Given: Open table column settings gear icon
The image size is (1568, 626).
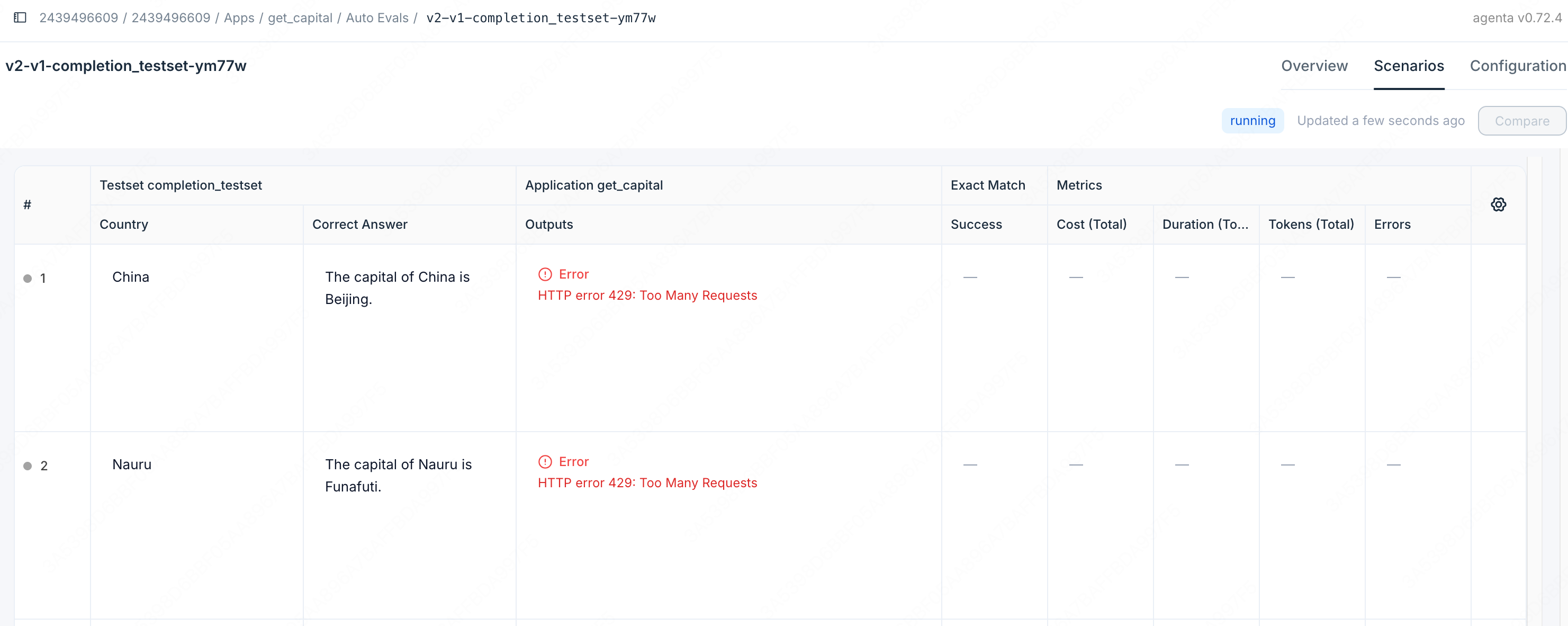Looking at the screenshot, I should [x=1498, y=204].
